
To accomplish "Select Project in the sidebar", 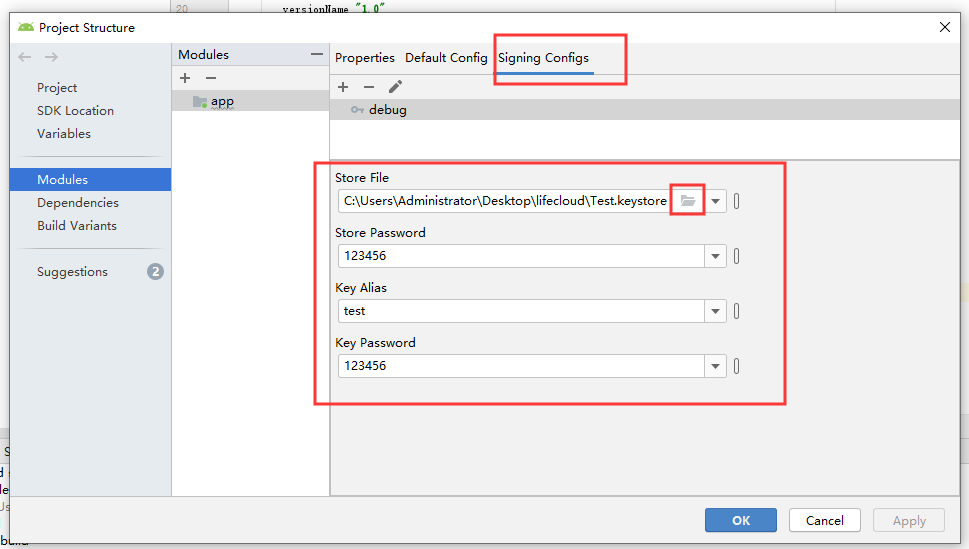I will click(57, 88).
